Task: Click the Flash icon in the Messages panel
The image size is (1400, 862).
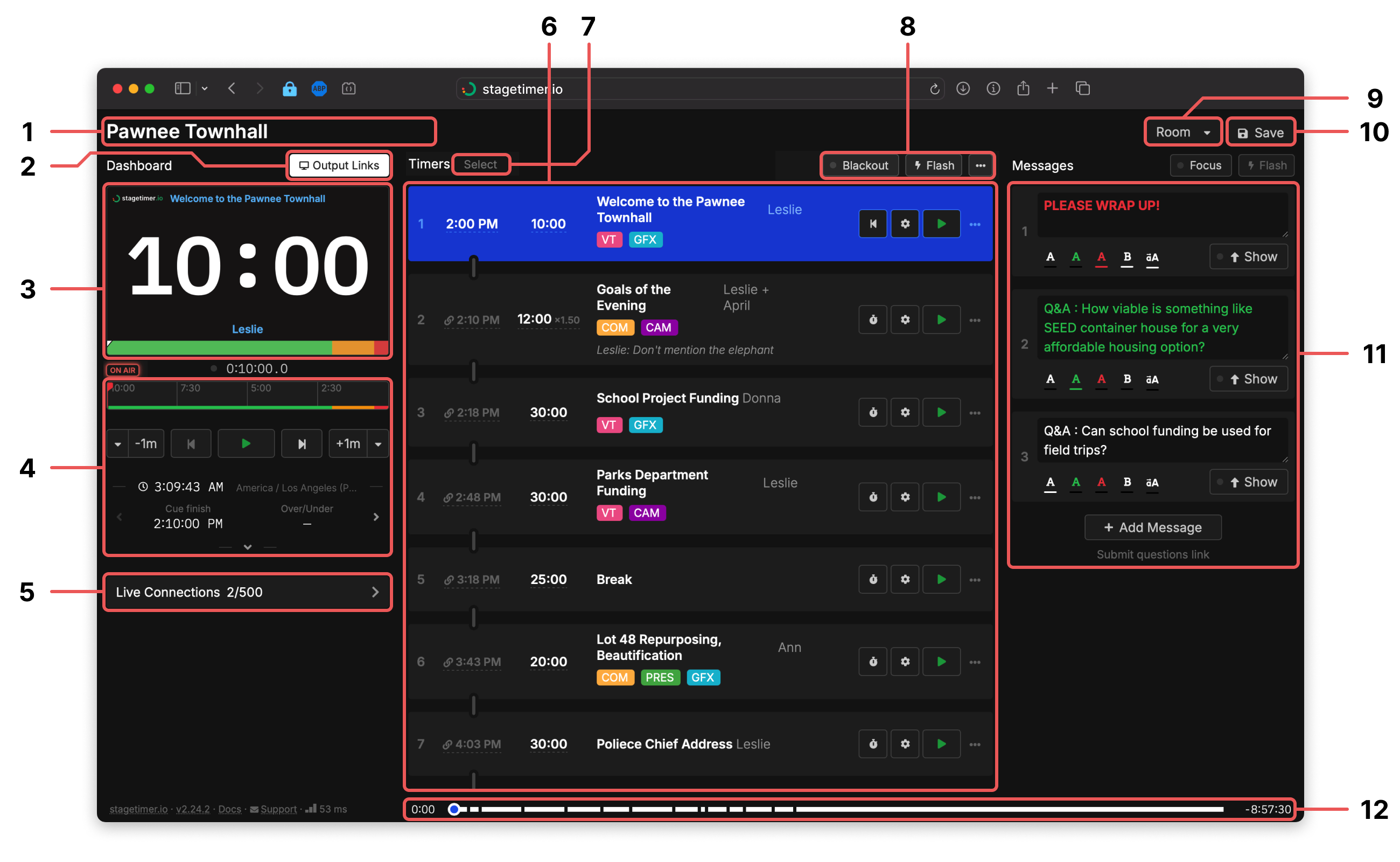Action: click(x=1266, y=165)
